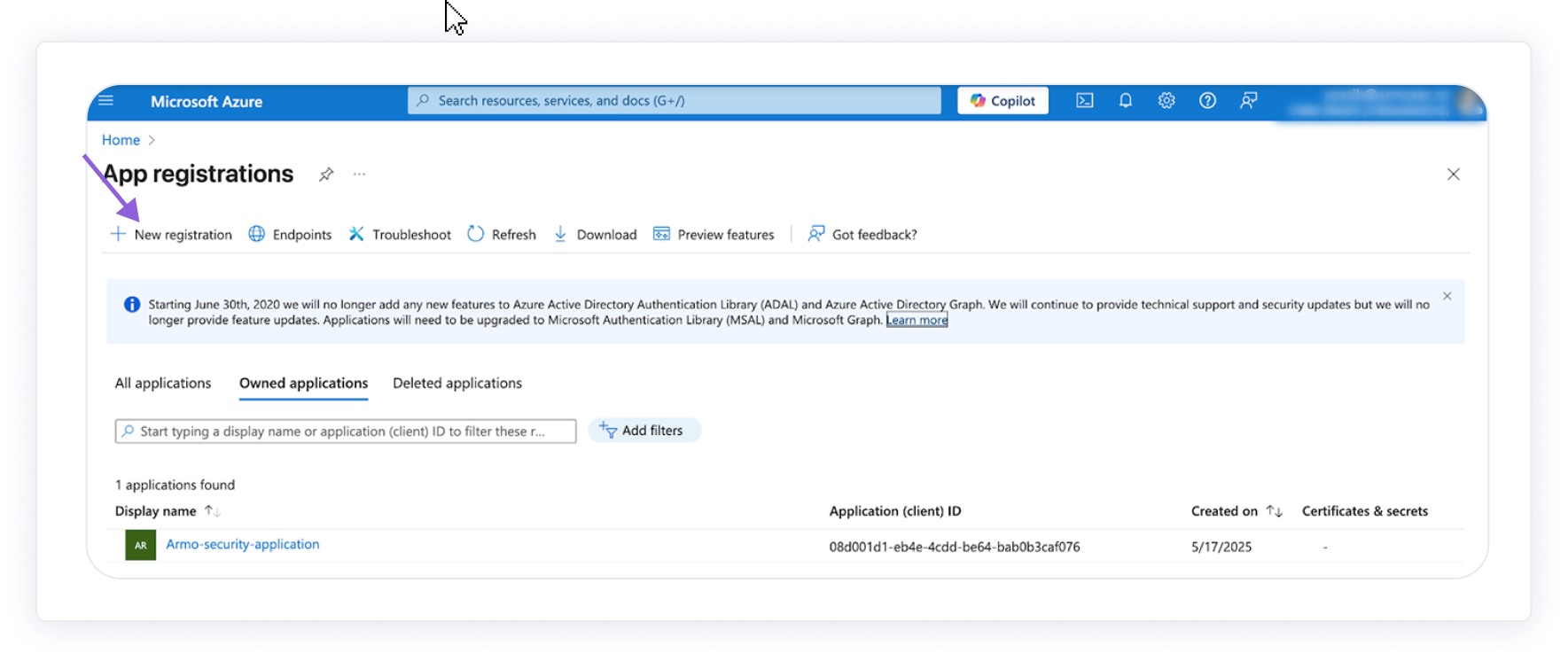1568x661 pixels.
Task: Switch to All applications tab
Action: click(163, 383)
